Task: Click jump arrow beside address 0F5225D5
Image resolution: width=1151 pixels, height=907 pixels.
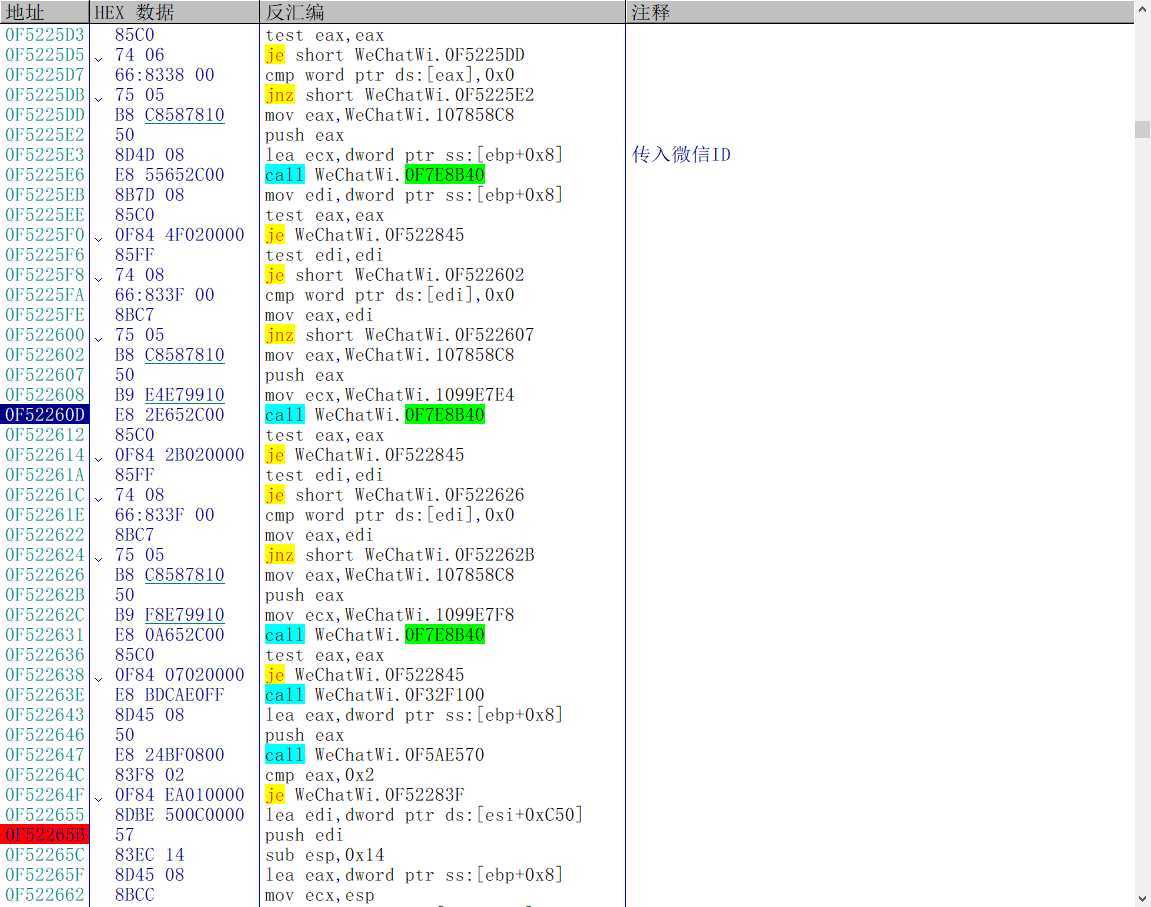Action: pos(98,57)
